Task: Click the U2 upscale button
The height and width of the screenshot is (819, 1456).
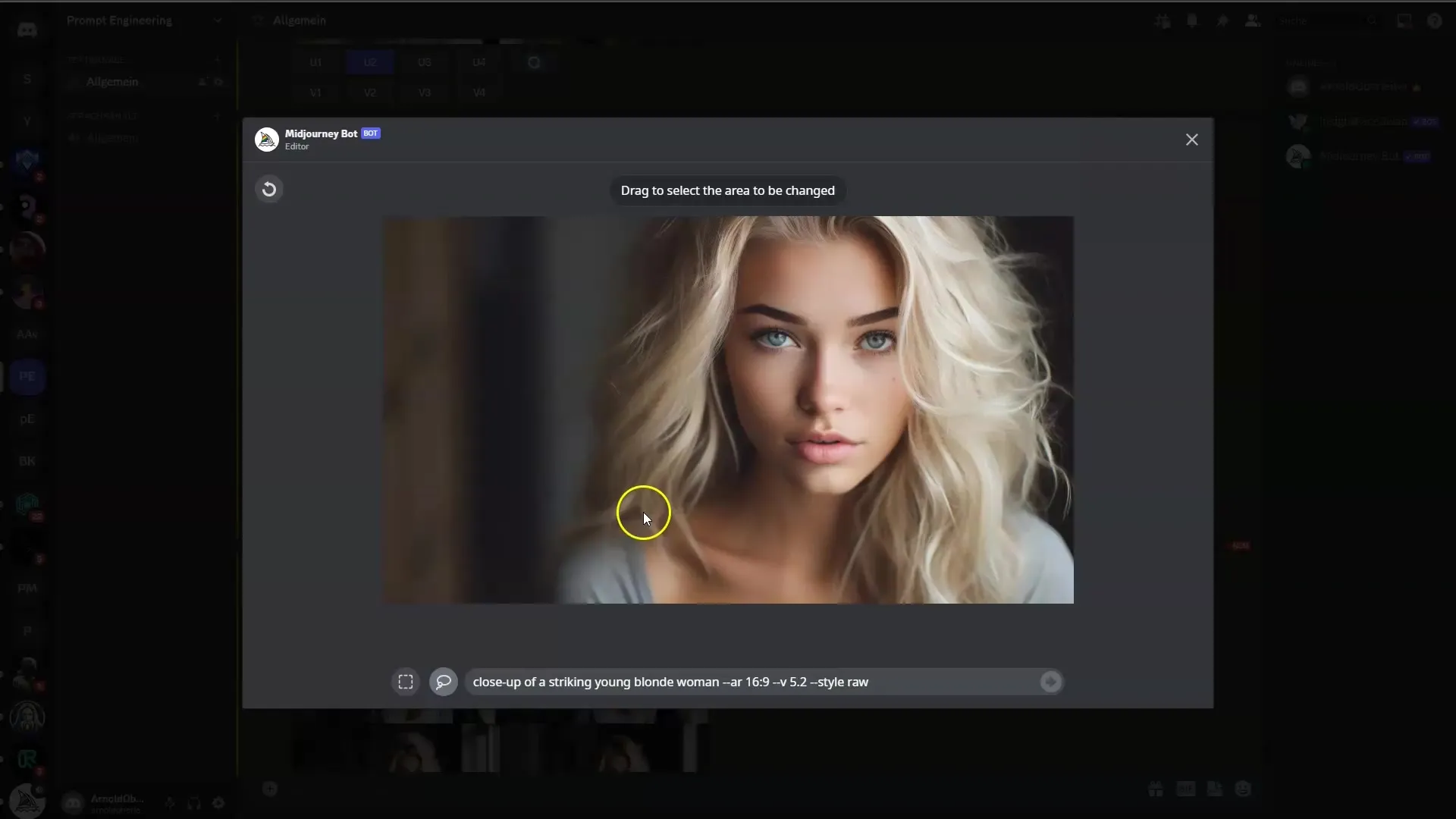Action: pos(370,62)
